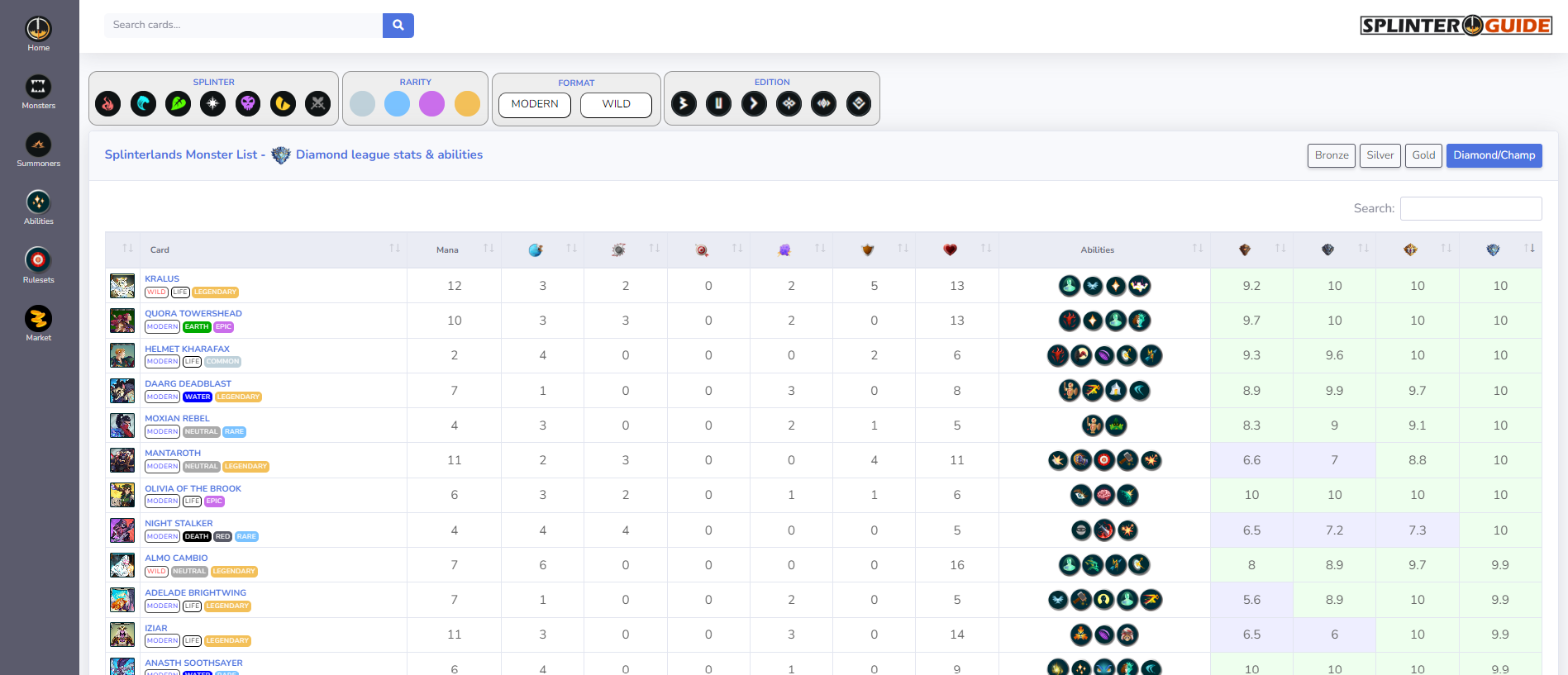Pick the purple Epic rarity circle
Image resolution: width=1568 pixels, height=675 pixels.
431,103
